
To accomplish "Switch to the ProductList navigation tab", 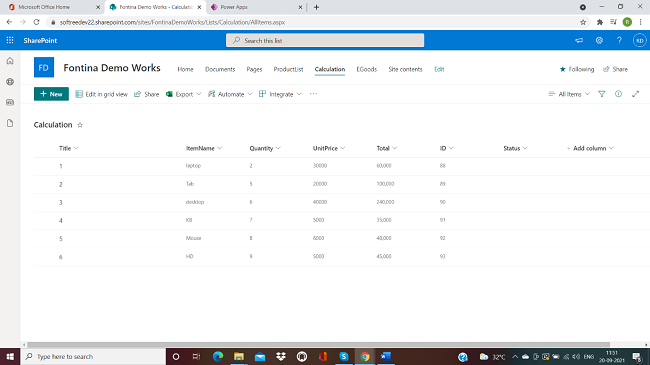I will (x=288, y=69).
